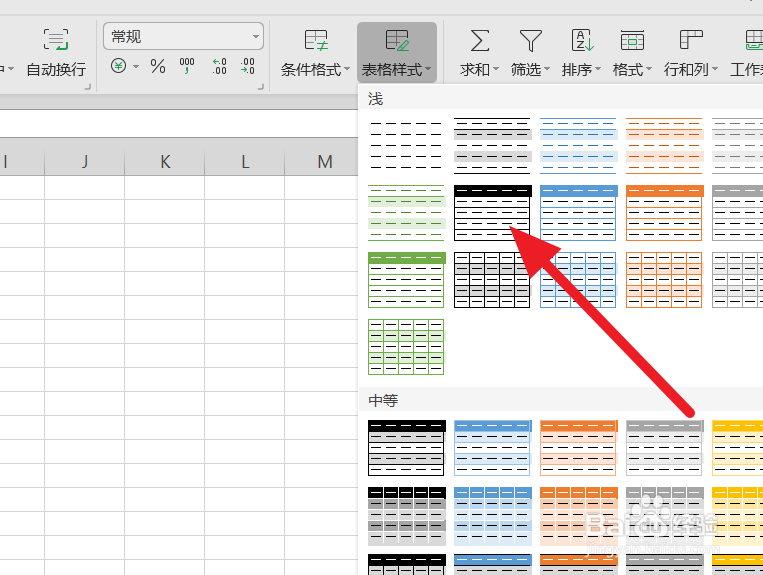Choose light blue banded rows style
The image size is (763, 575).
[578, 145]
